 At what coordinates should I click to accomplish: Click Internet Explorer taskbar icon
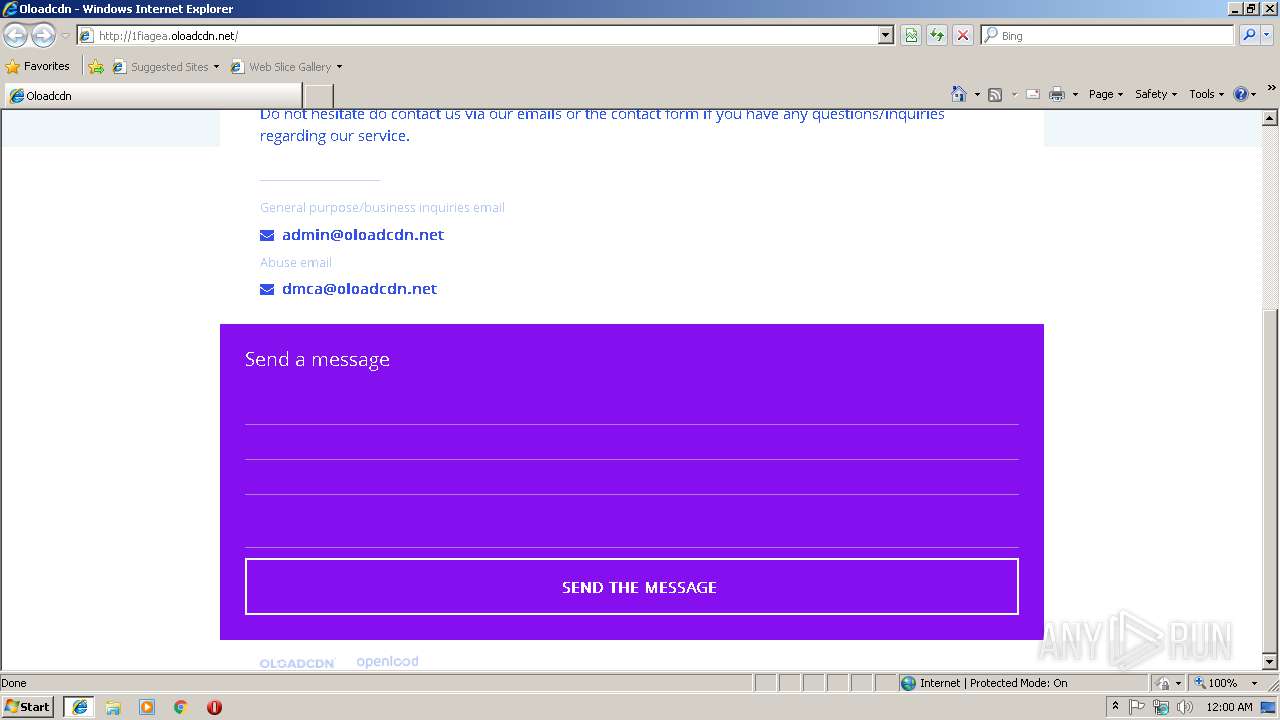click(80, 707)
